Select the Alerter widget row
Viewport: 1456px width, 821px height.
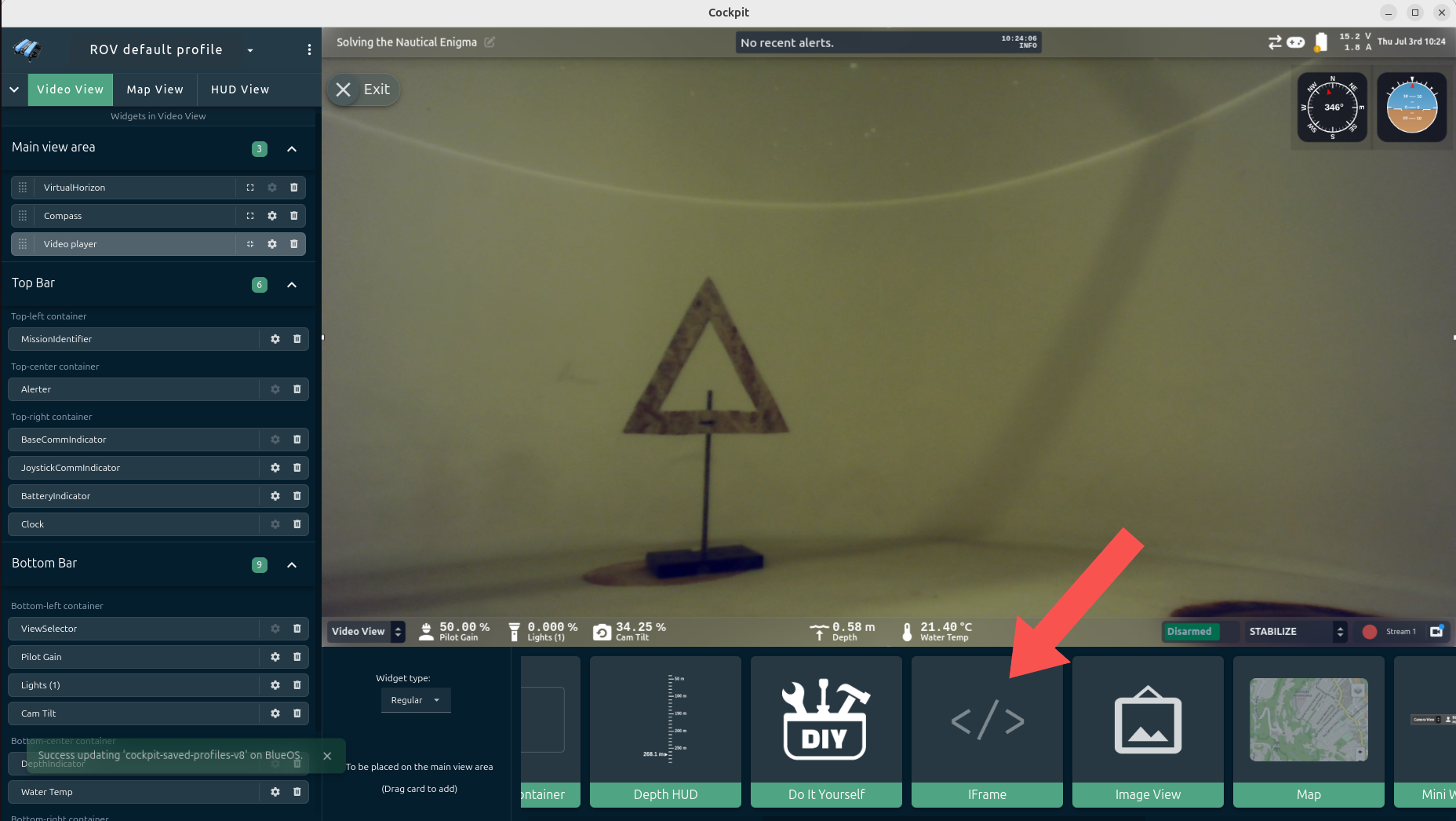coord(158,389)
